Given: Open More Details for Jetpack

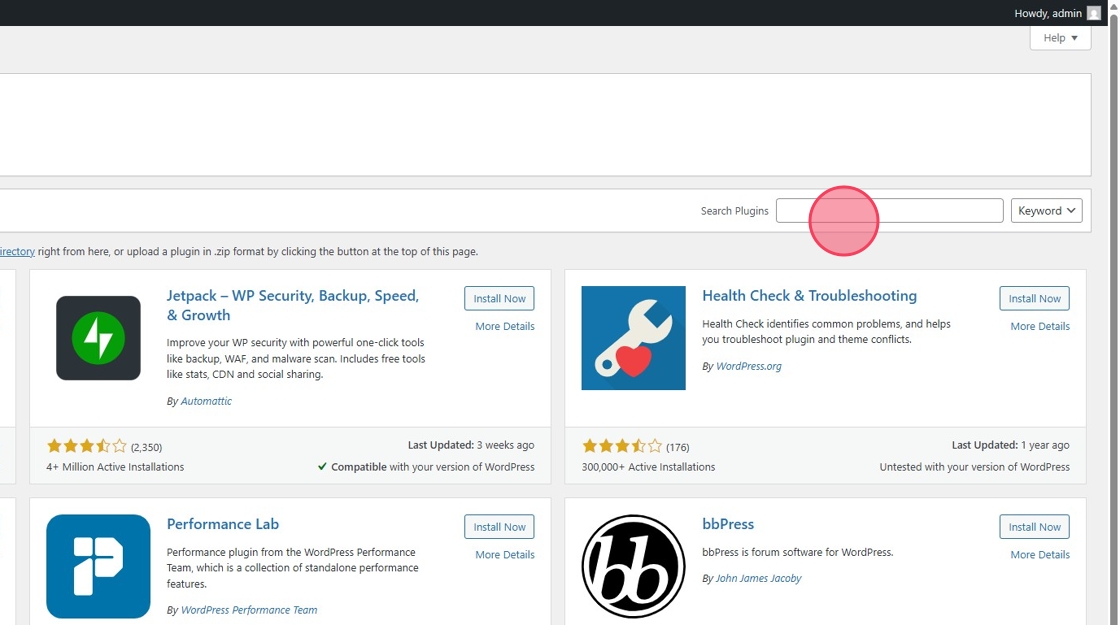Looking at the screenshot, I should point(504,327).
